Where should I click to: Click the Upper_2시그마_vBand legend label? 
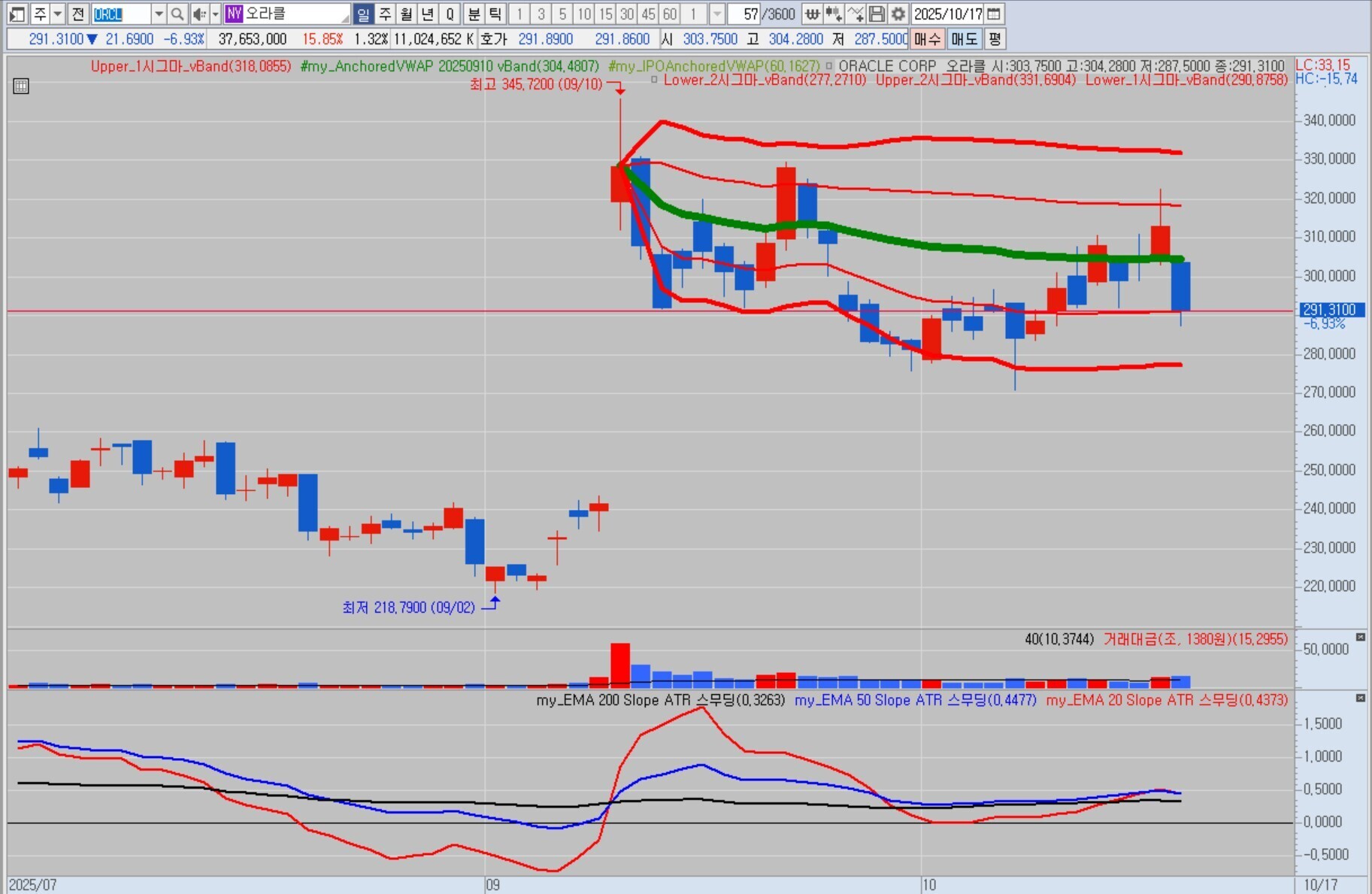point(976,80)
